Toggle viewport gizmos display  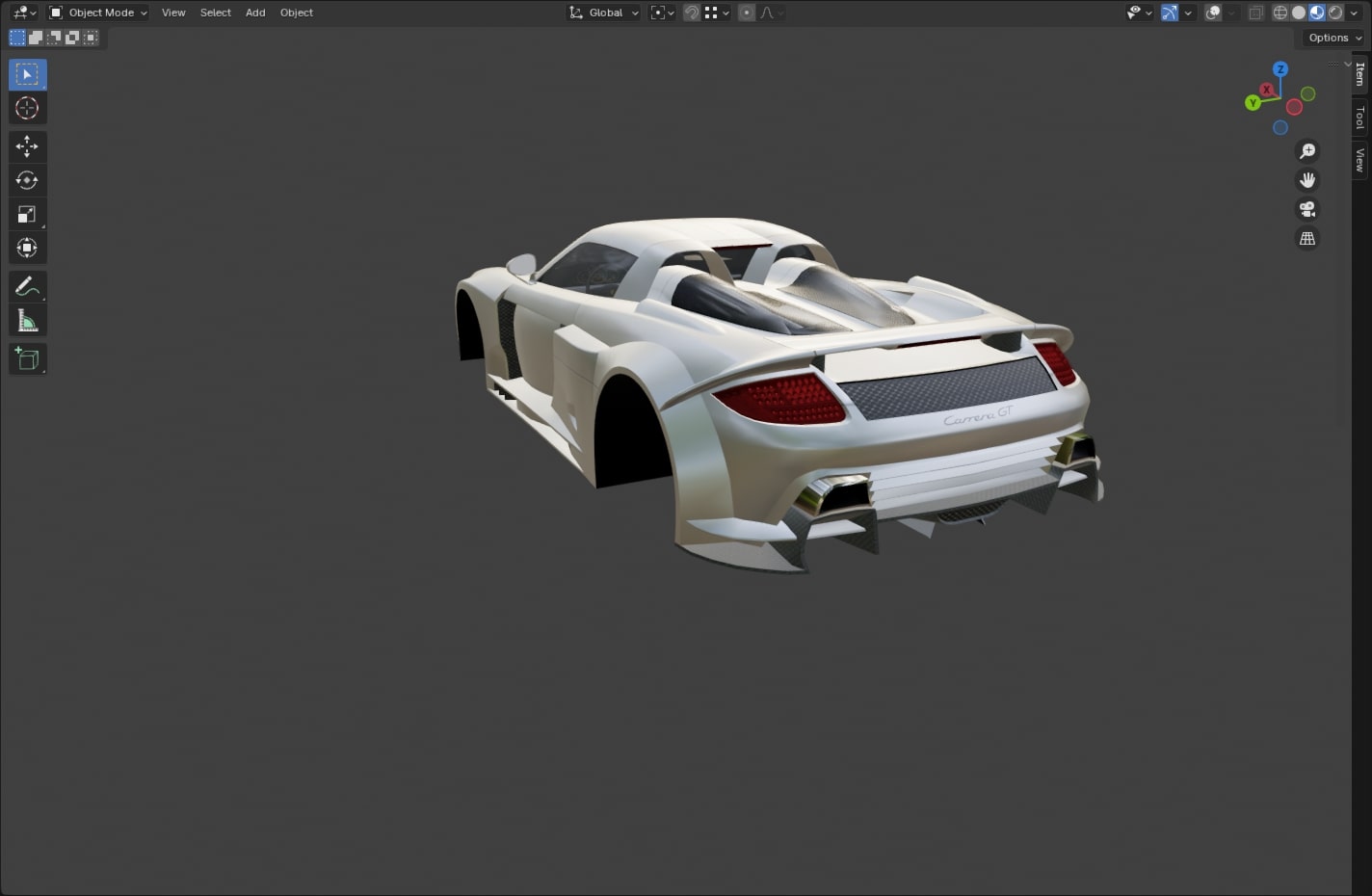[1170, 13]
